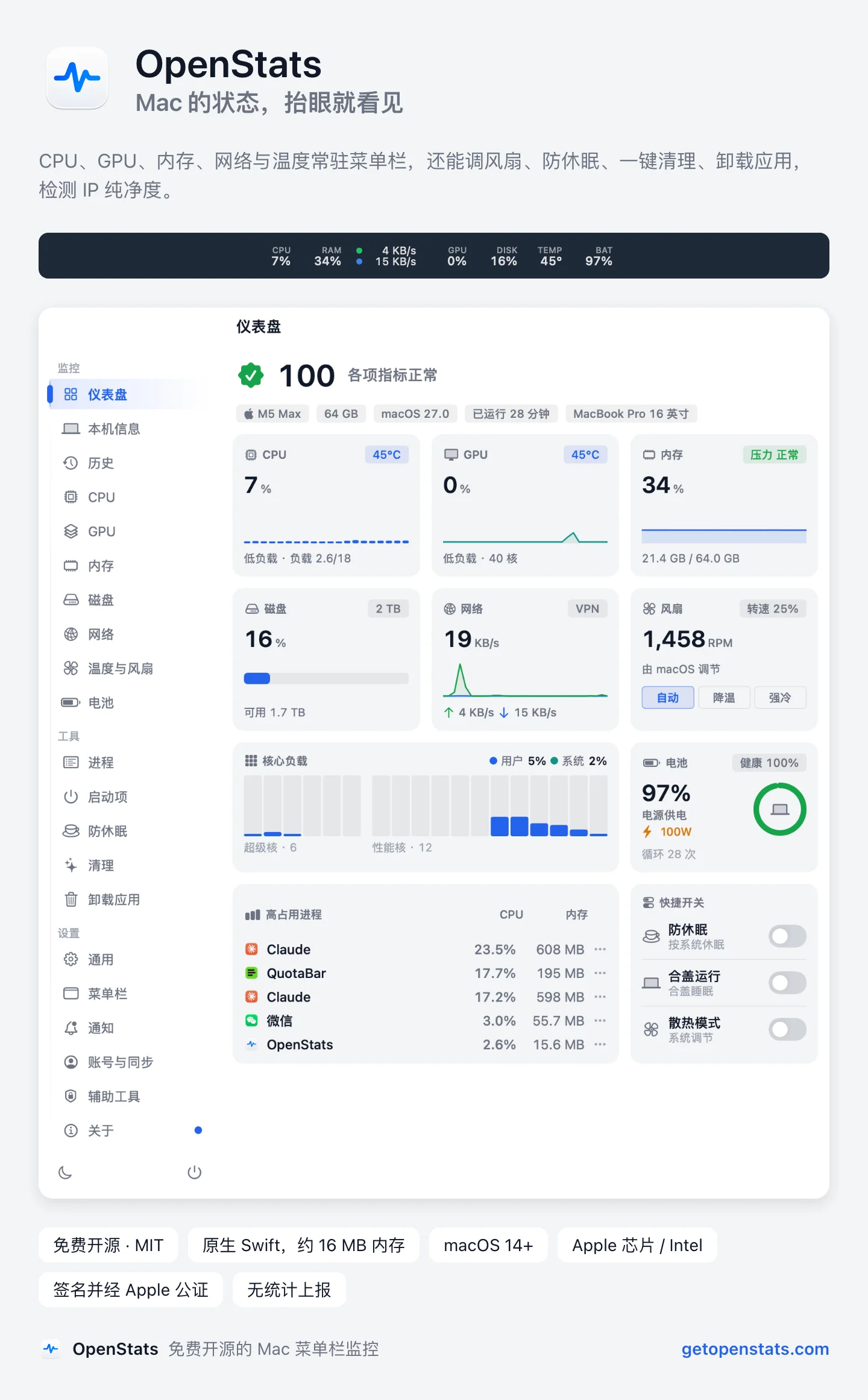
Task: Click the VPN badge on network card
Action: tap(587, 608)
